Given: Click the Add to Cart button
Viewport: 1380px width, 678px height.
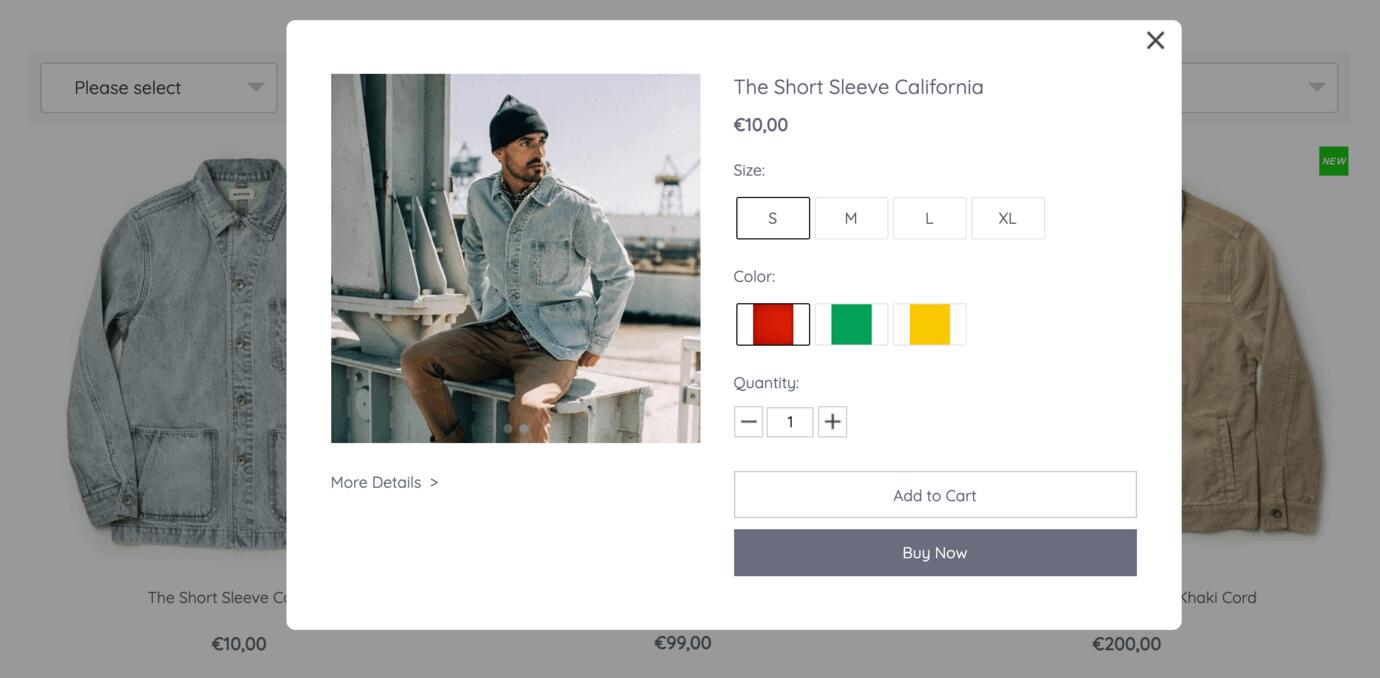Looking at the screenshot, I should coord(934,495).
